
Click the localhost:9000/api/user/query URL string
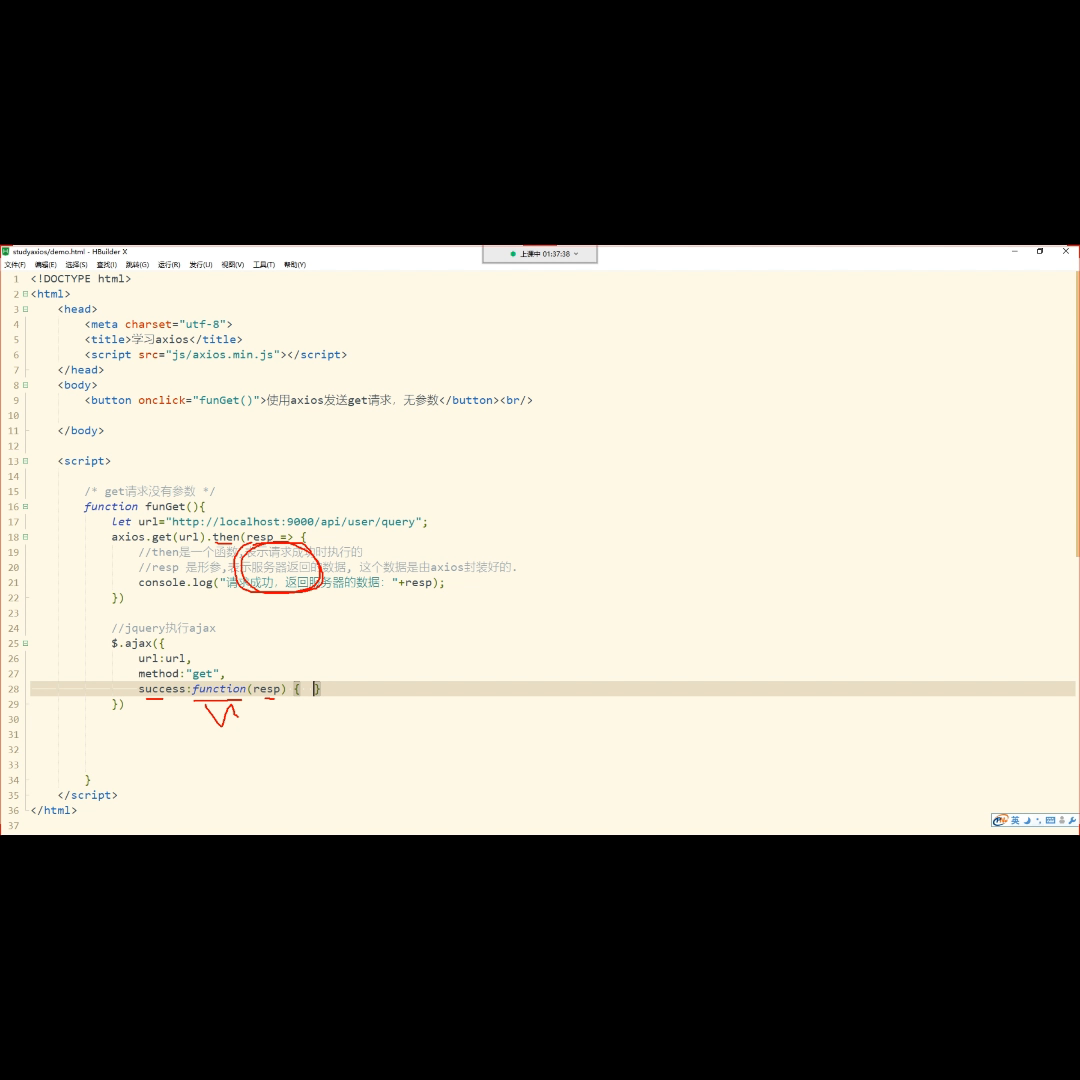[293, 522]
